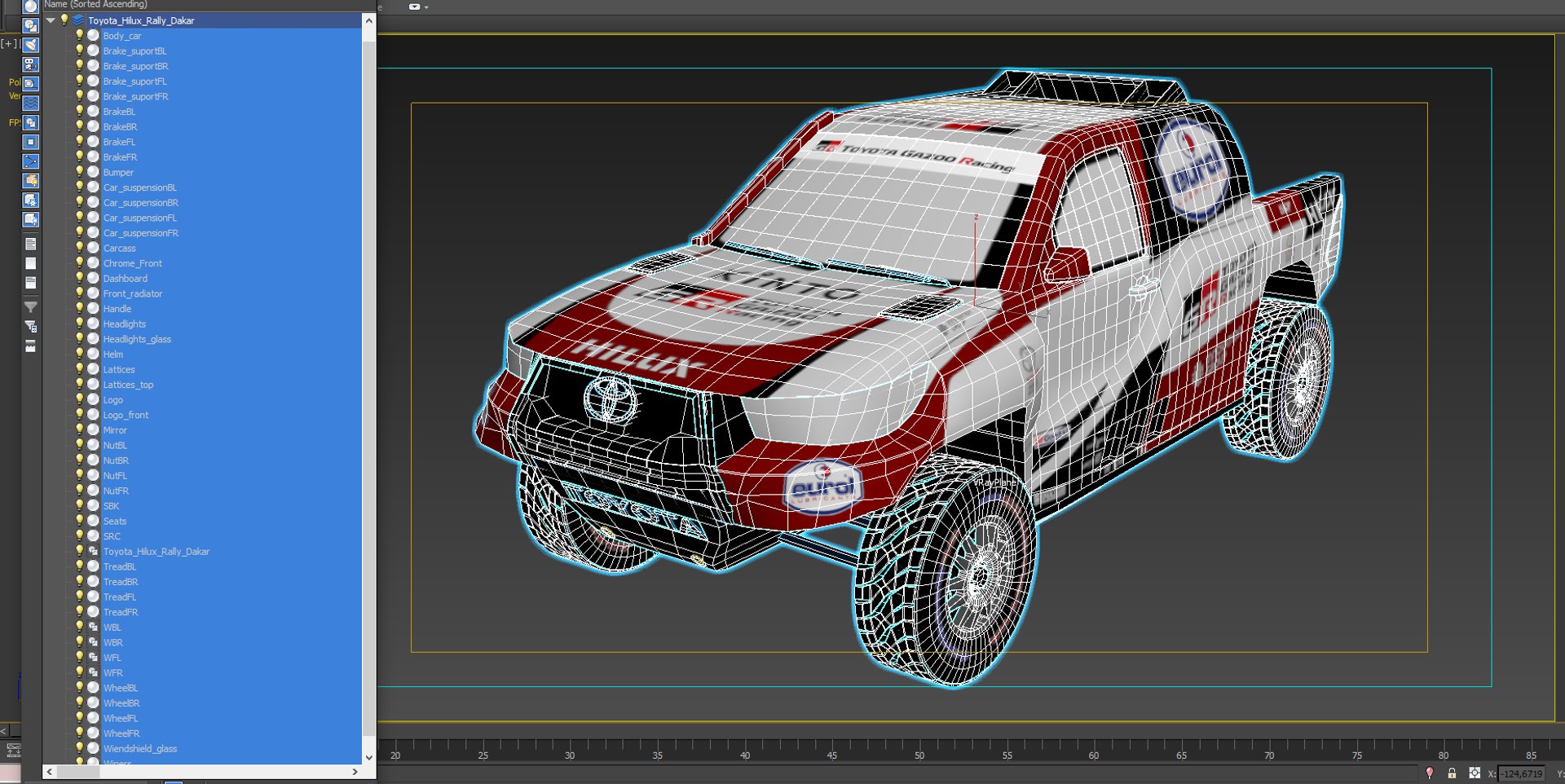1565x784 pixels.
Task: Hide the Body_car object via its bulb
Action: point(80,35)
